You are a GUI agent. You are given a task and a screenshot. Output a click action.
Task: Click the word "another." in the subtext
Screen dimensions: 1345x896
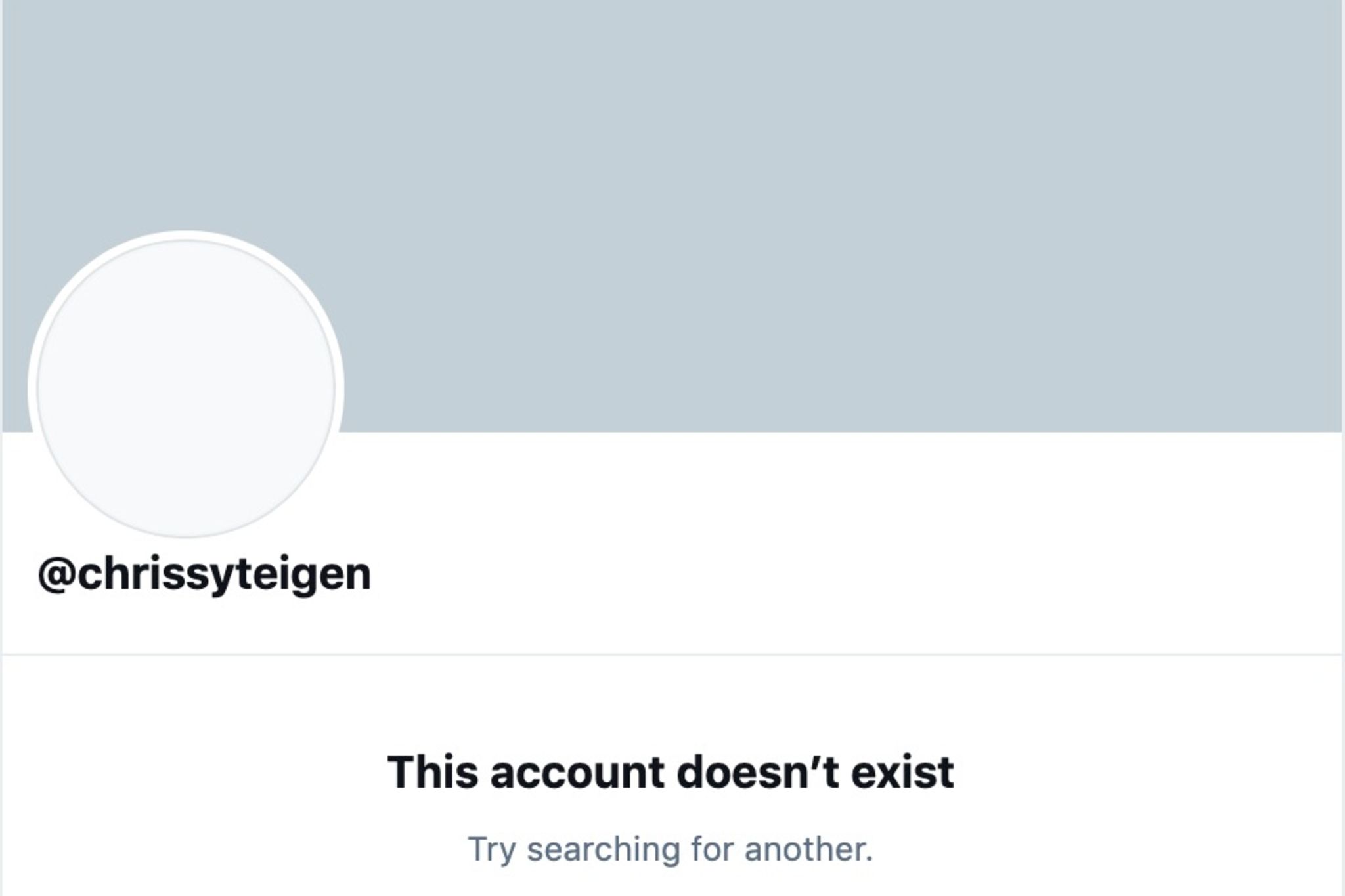809,849
